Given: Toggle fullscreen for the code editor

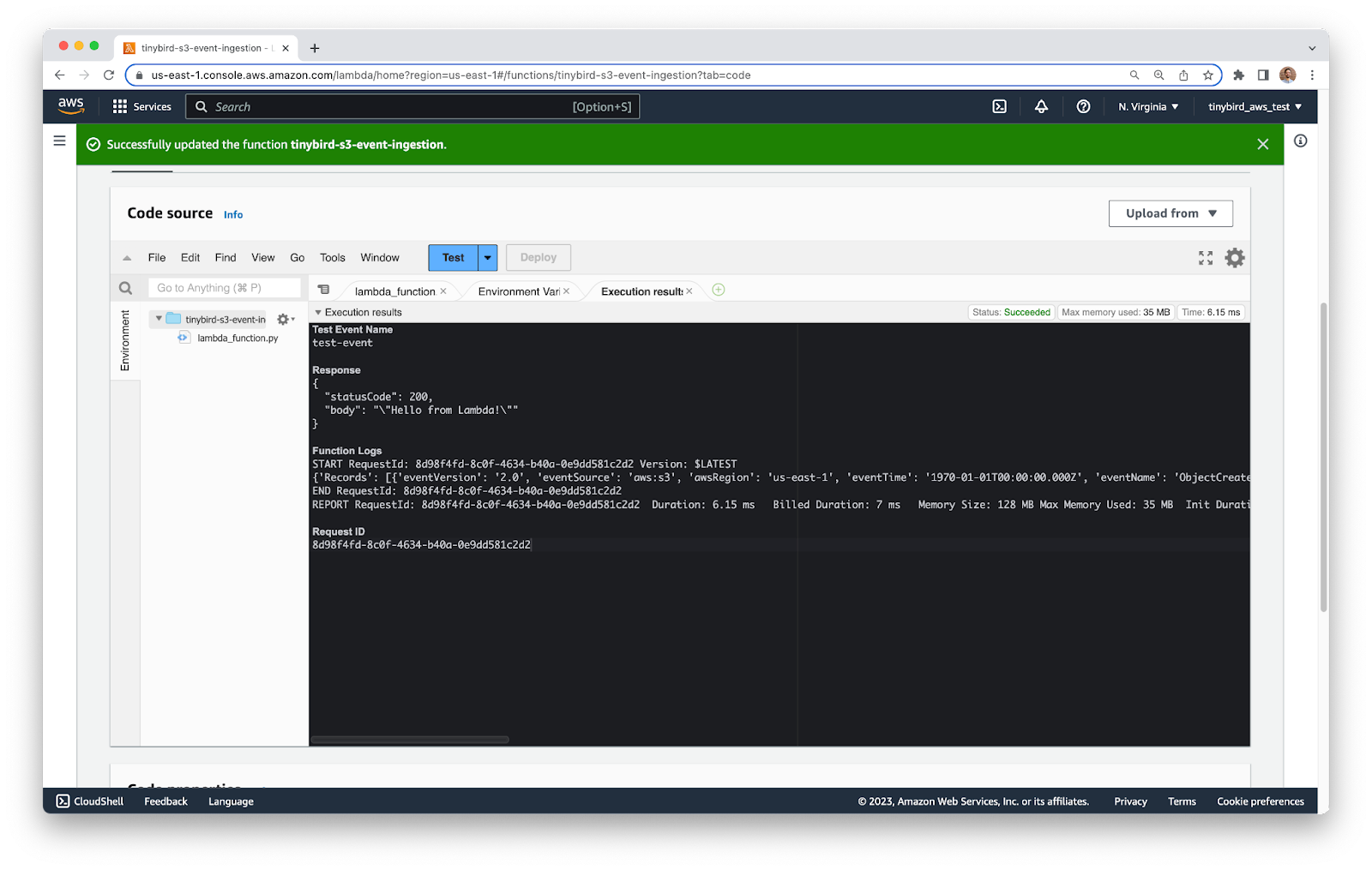Looking at the screenshot, I should (1206, 258).
